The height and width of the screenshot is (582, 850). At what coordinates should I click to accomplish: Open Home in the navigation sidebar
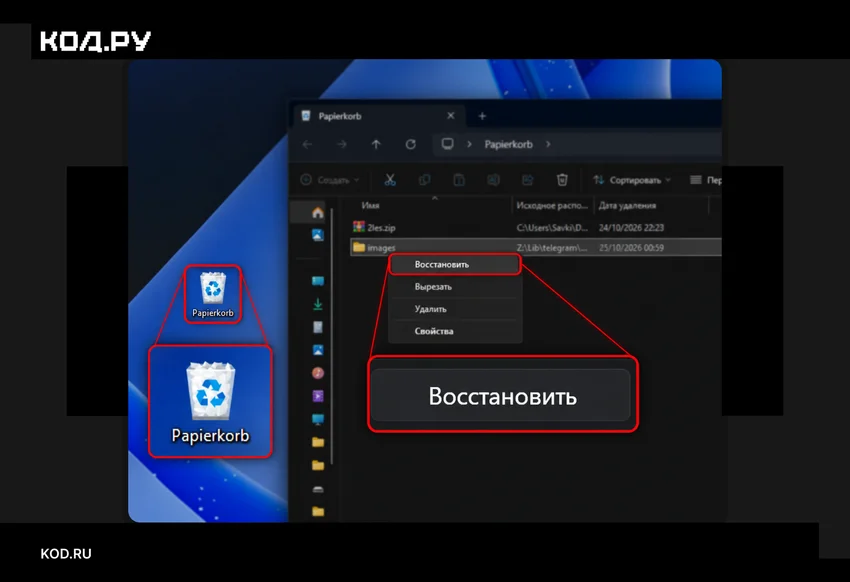pyautogui.click(x=318, y=212)
